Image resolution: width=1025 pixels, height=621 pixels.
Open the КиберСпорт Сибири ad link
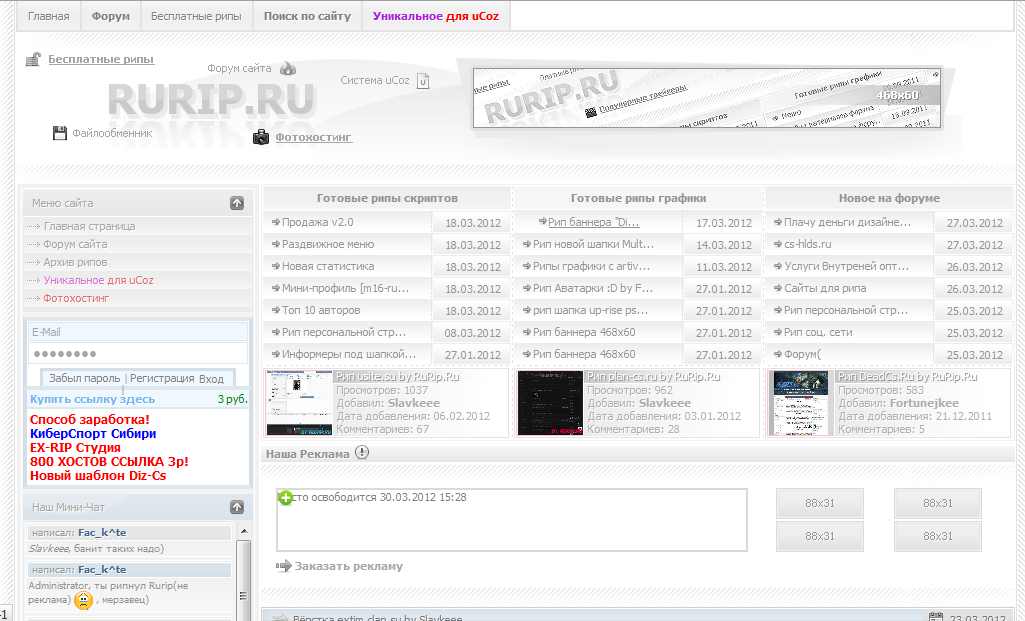click(93, 433)
